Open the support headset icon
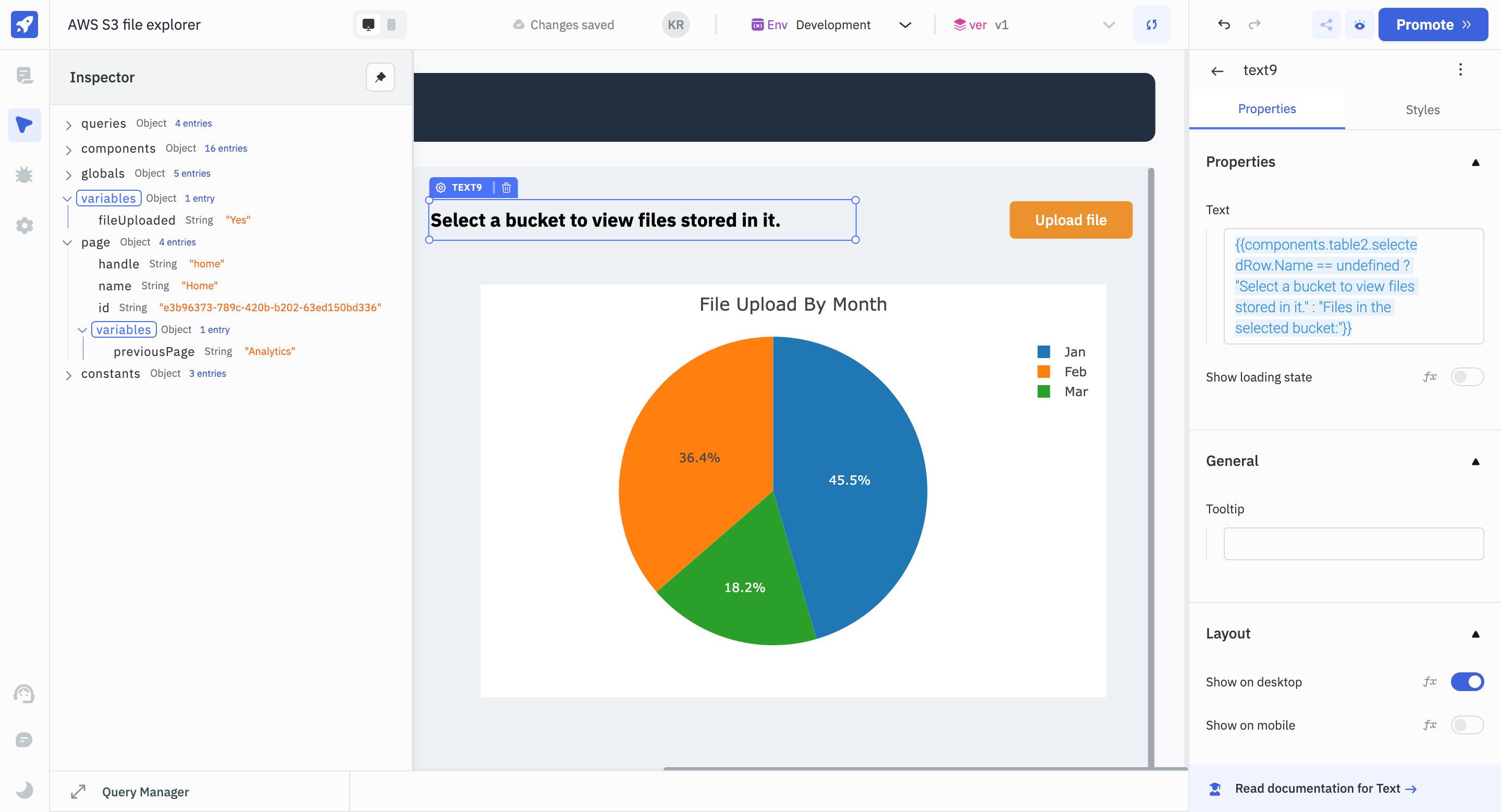 coord(24,694)
